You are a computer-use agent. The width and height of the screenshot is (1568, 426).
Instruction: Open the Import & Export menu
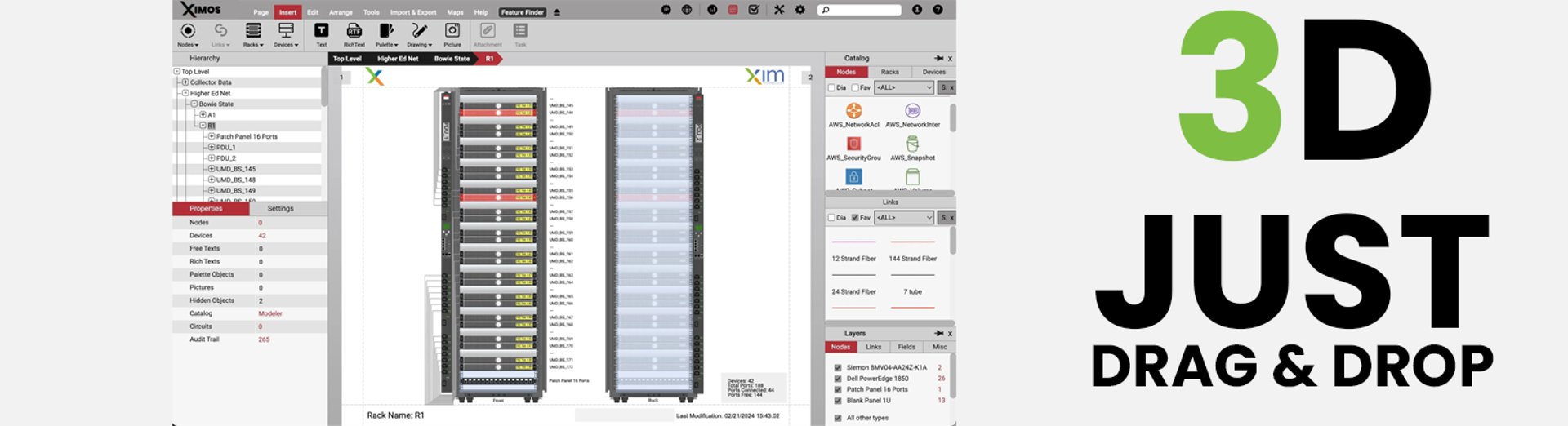[x=413, y=12]
